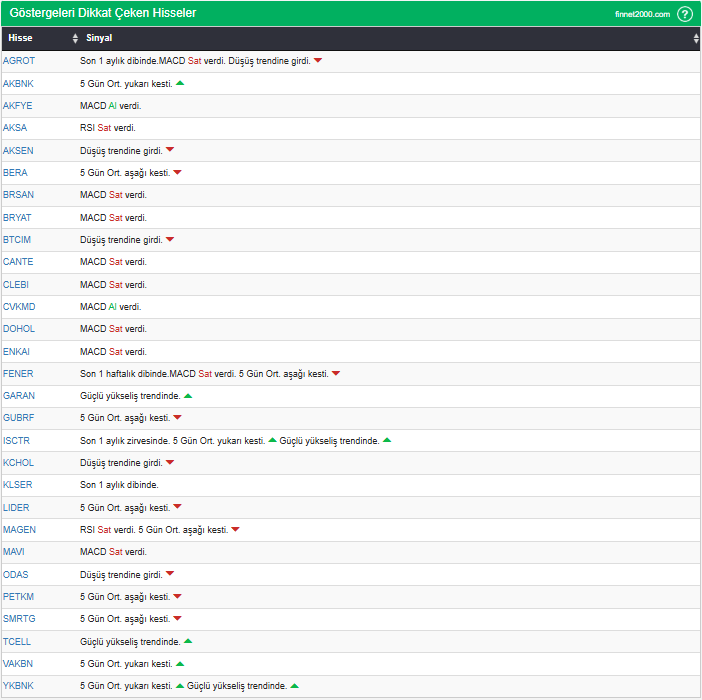This screenshot has width=702, height=700.
Task: Click the red down arrow in the KCHOL row
Action: pyautogui.click(x=170, y=462)
